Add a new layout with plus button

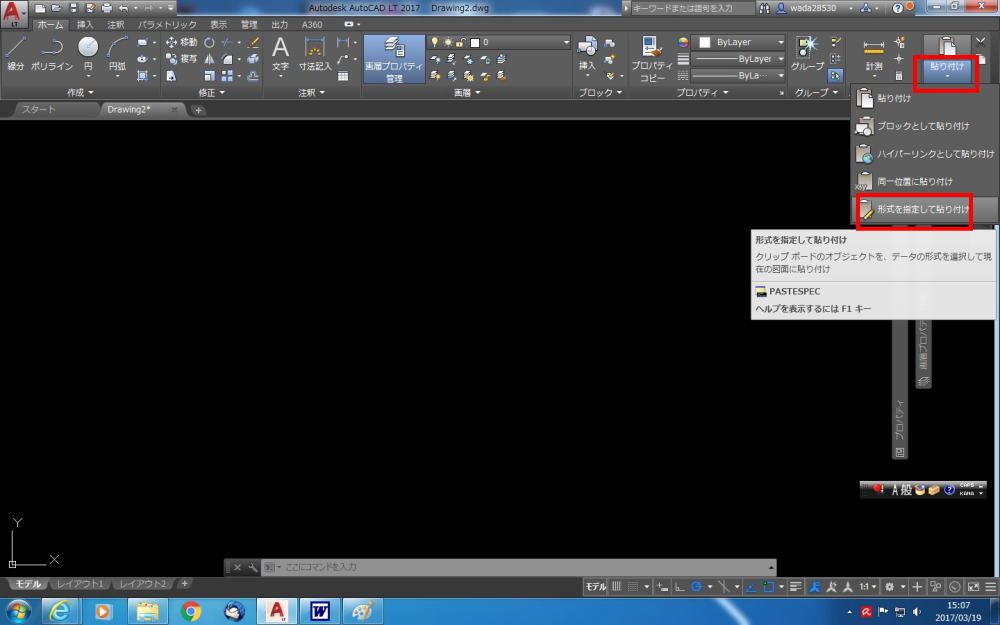pyautogui.click(x=184, y=584)
